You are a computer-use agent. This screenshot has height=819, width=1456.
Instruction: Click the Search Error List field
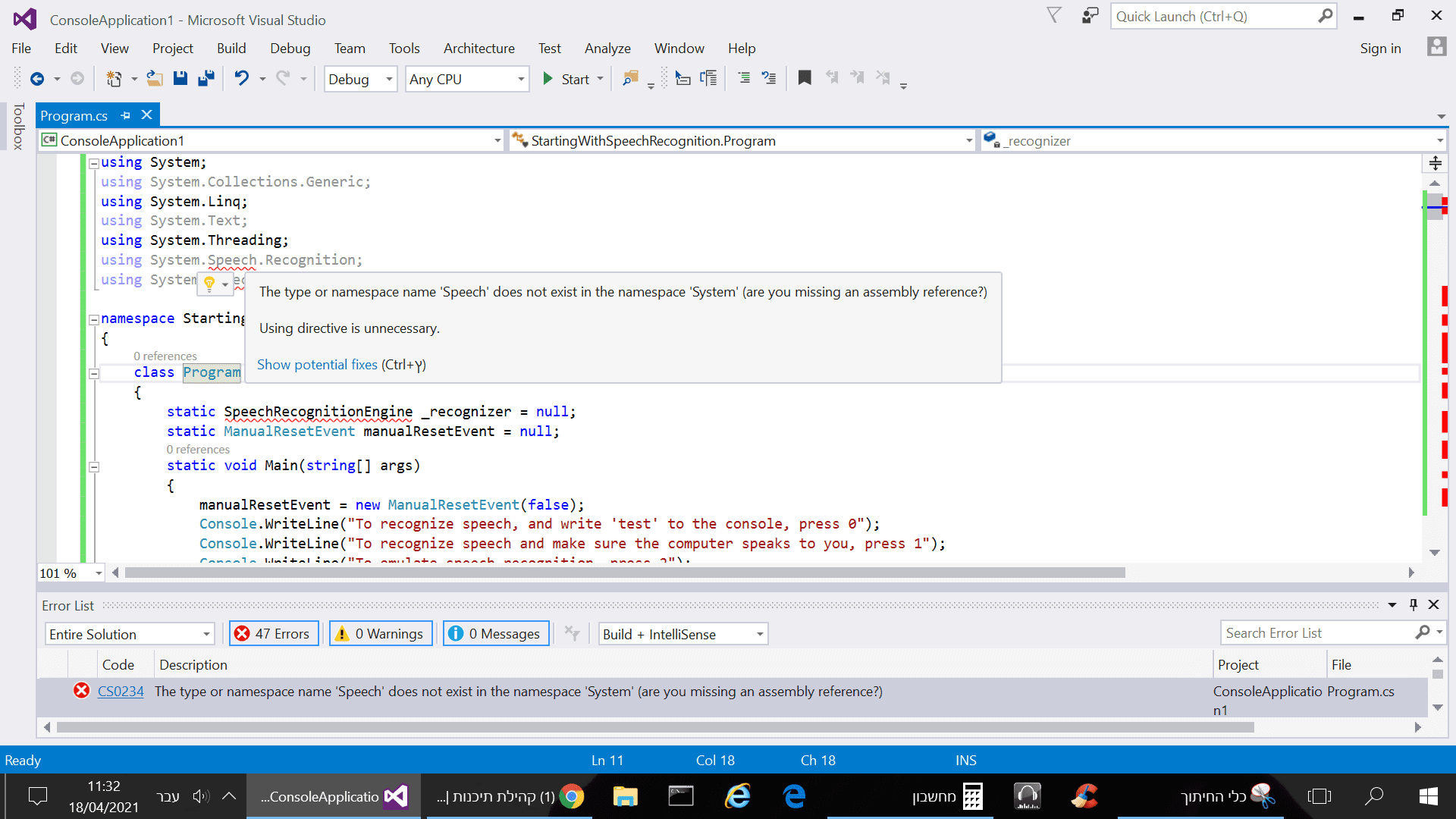1318,633
